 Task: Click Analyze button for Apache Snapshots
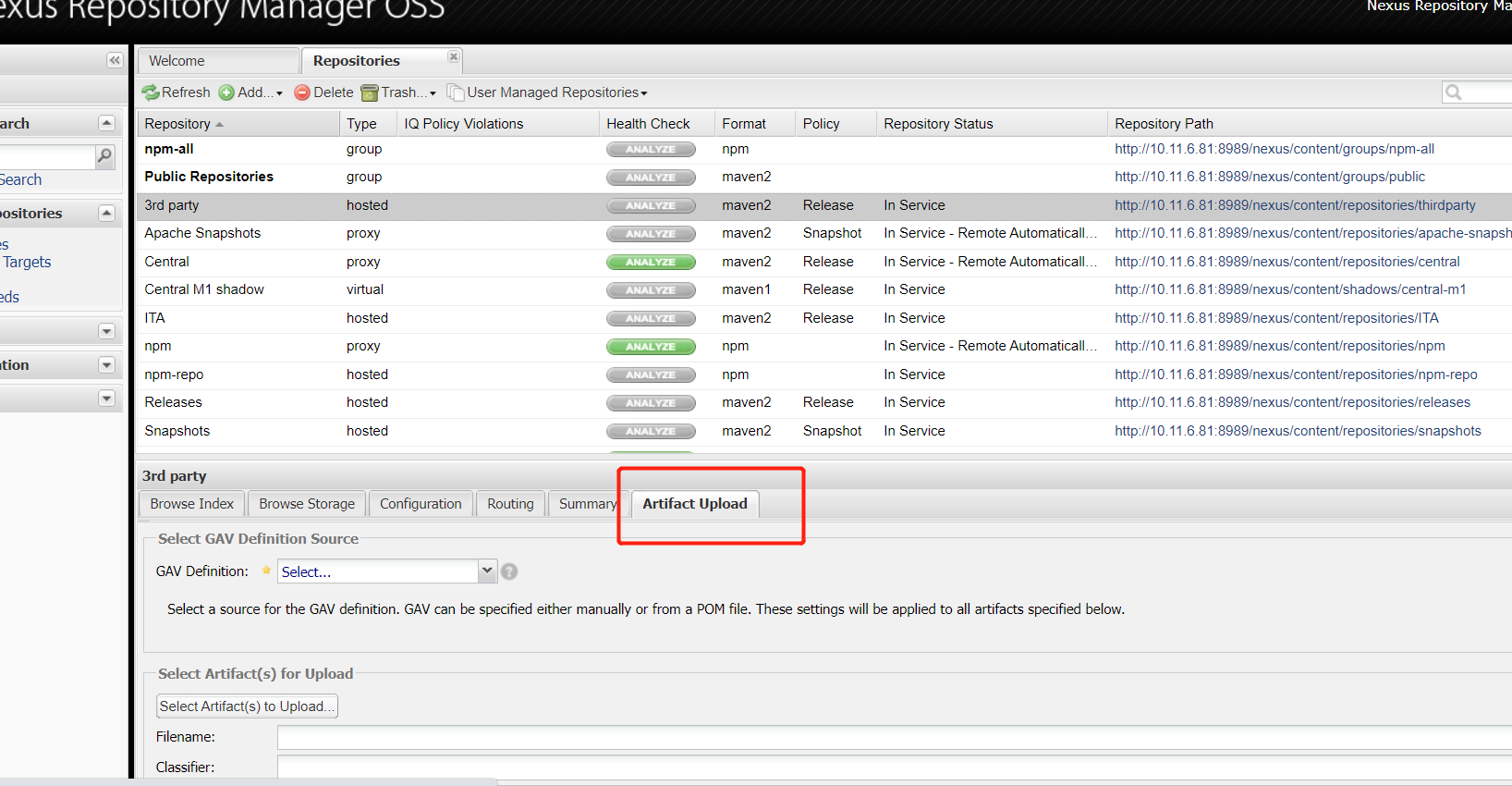(x=651, y=234)
